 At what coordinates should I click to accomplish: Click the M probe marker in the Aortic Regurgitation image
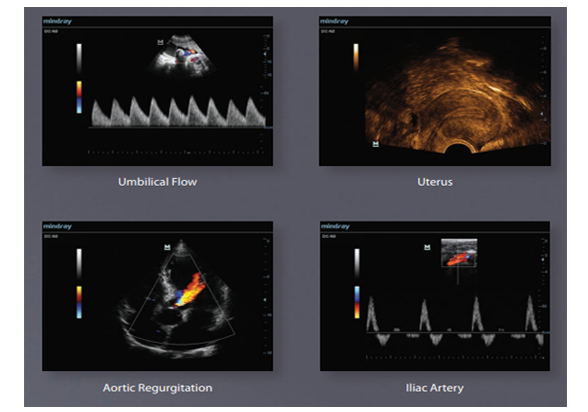point(167,247)
